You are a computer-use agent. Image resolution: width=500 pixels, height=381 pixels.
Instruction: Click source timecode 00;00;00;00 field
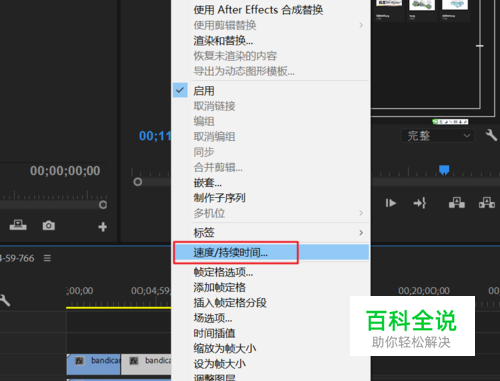(x=65, y=171)
